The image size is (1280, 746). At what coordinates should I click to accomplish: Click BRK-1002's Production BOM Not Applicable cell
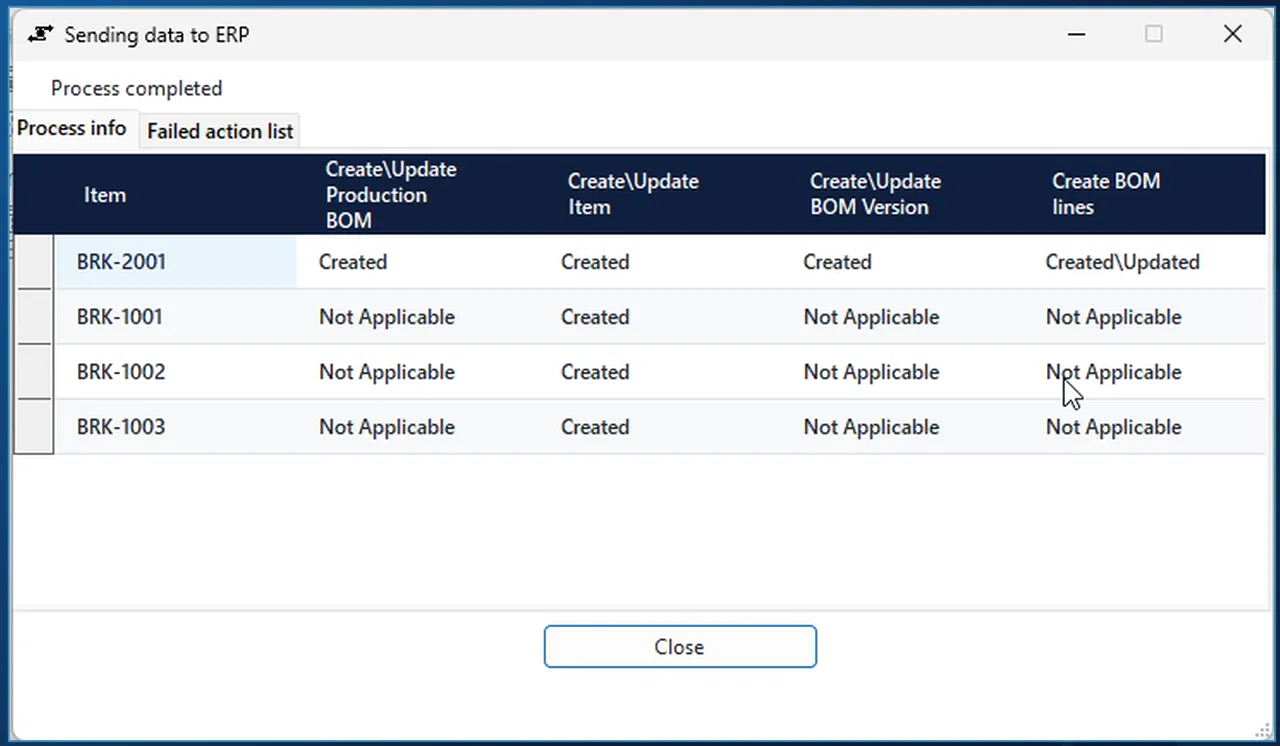417,372
